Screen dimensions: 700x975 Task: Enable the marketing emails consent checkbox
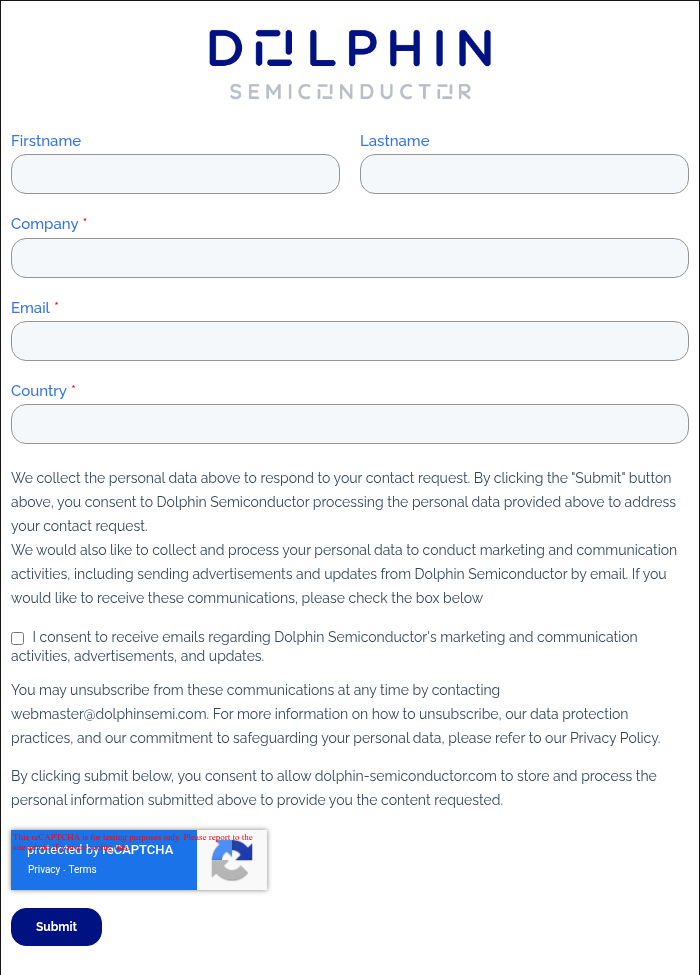(18, 638)
